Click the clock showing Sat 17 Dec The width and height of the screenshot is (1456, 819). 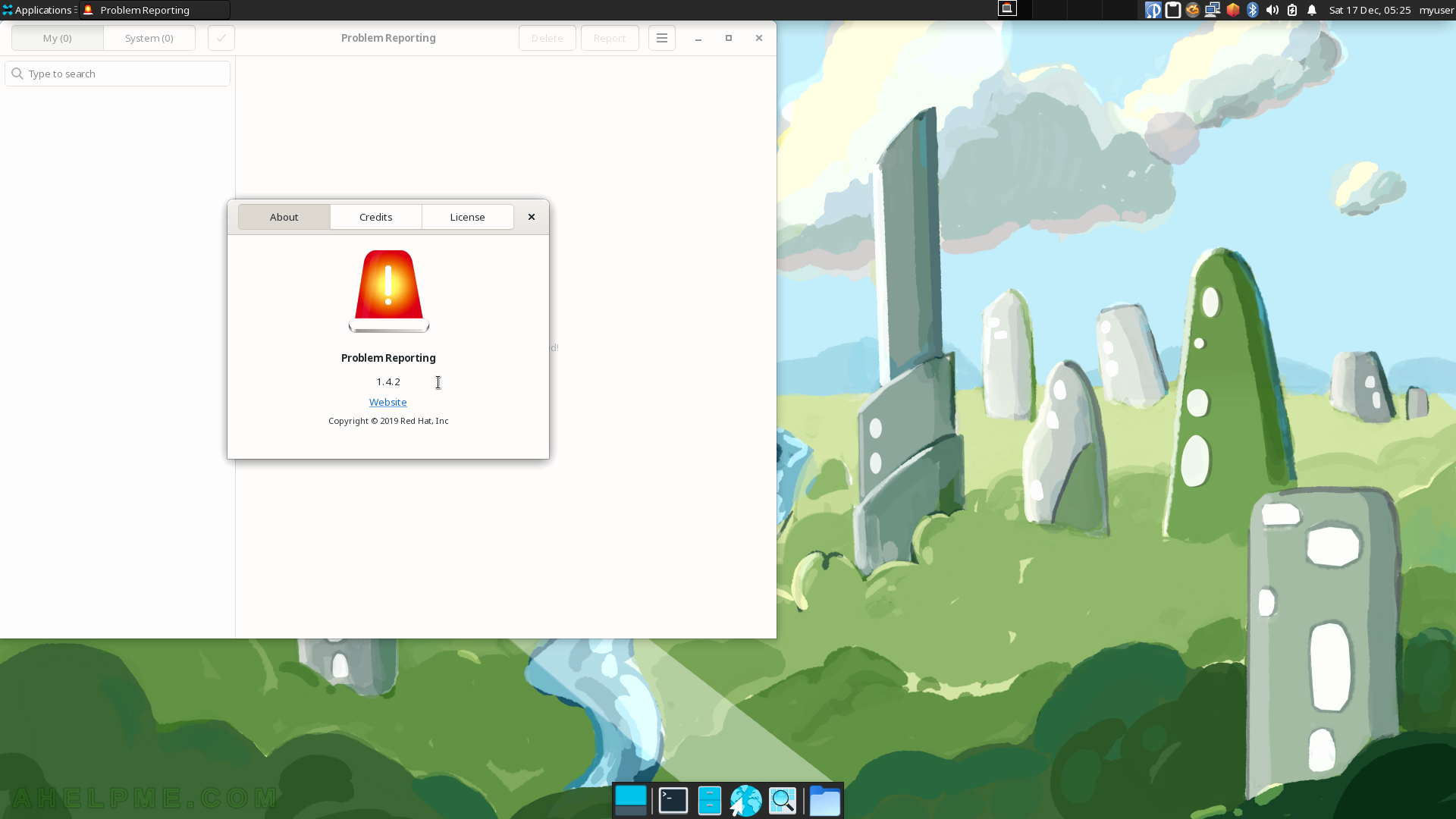click(x=1370, y=10)
